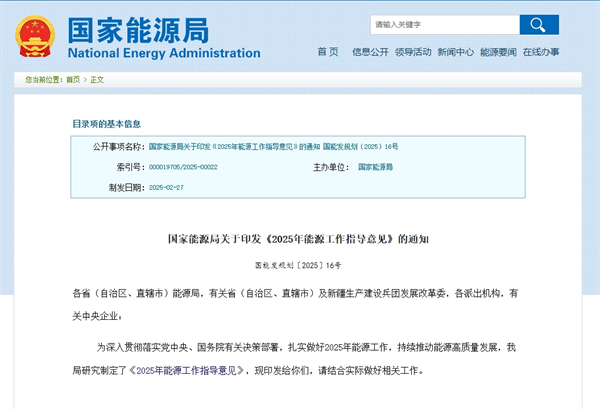The width and height of the screenshot is (600, 409).
Task: Click the 首页 breadcrumb link
Action: (73, 80)
